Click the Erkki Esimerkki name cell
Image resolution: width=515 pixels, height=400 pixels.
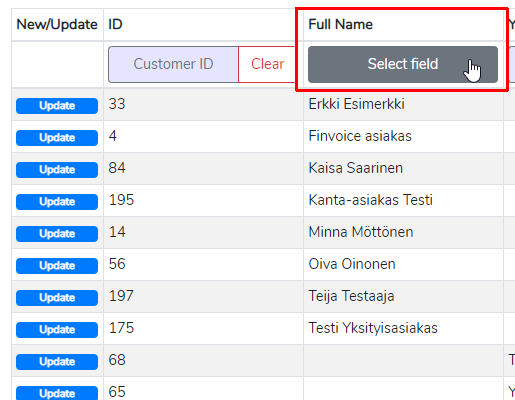(356, 104)
